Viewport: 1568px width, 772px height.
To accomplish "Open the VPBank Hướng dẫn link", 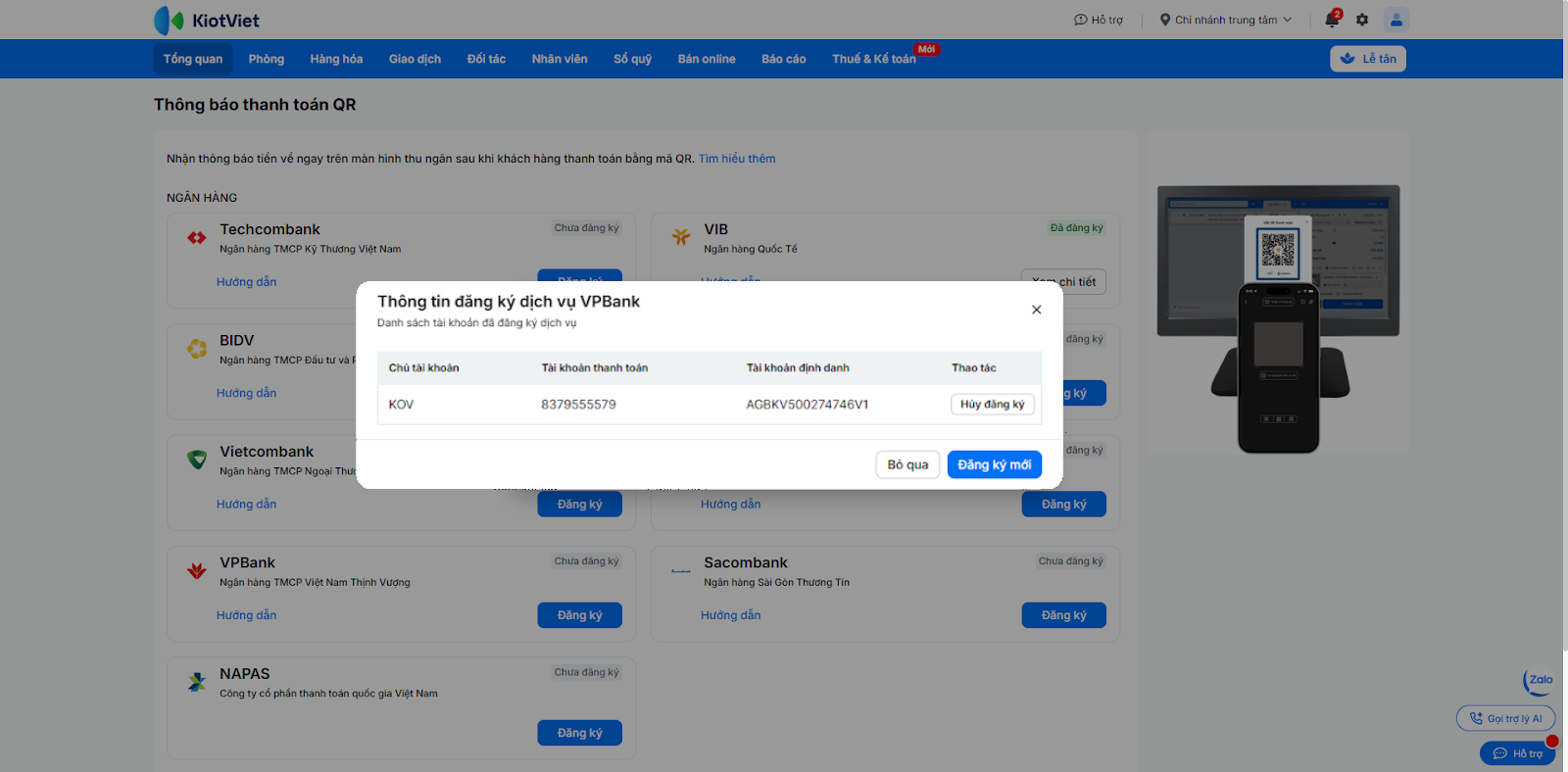I will pos(246,615).
